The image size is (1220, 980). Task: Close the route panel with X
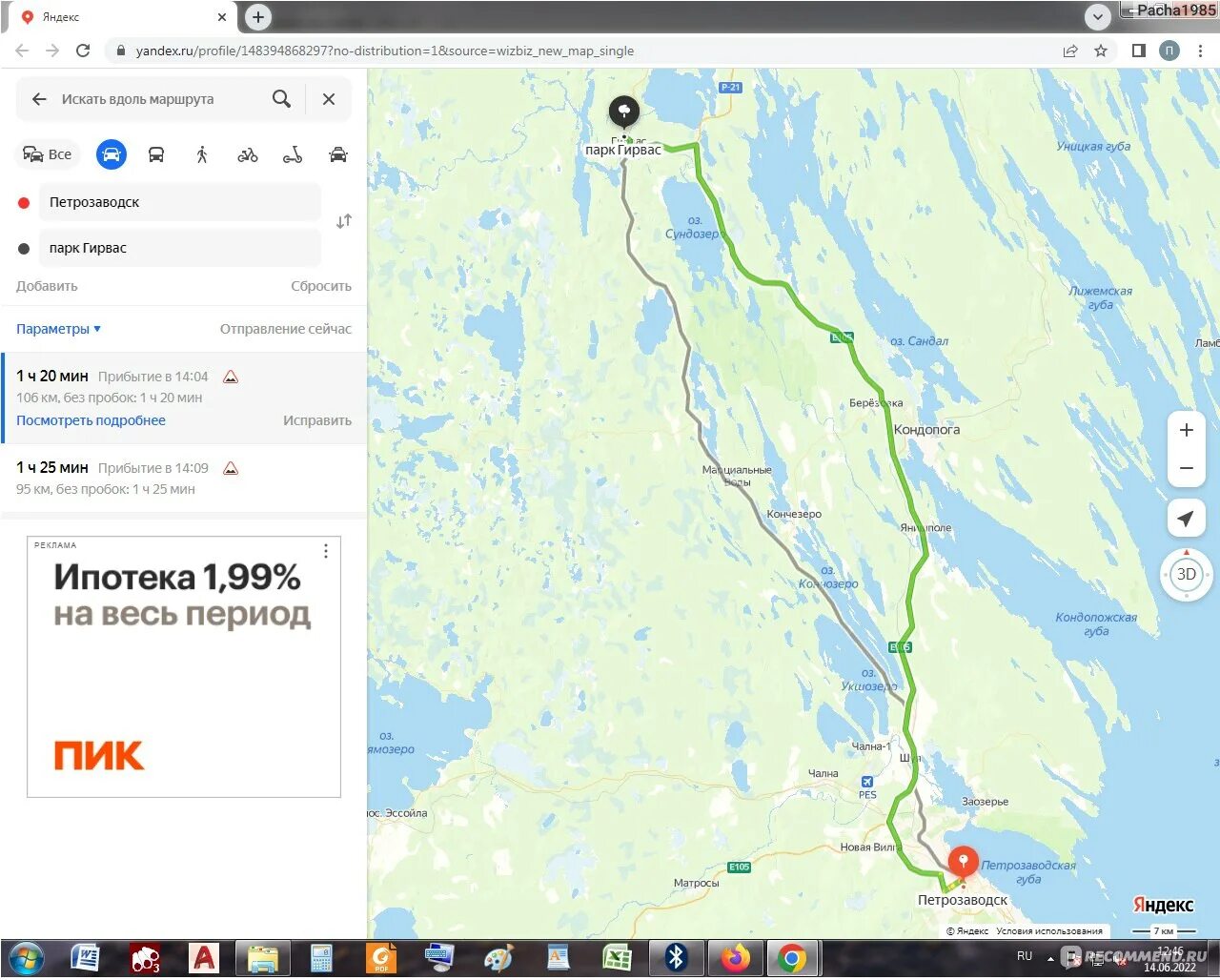(x=329, y=98)
